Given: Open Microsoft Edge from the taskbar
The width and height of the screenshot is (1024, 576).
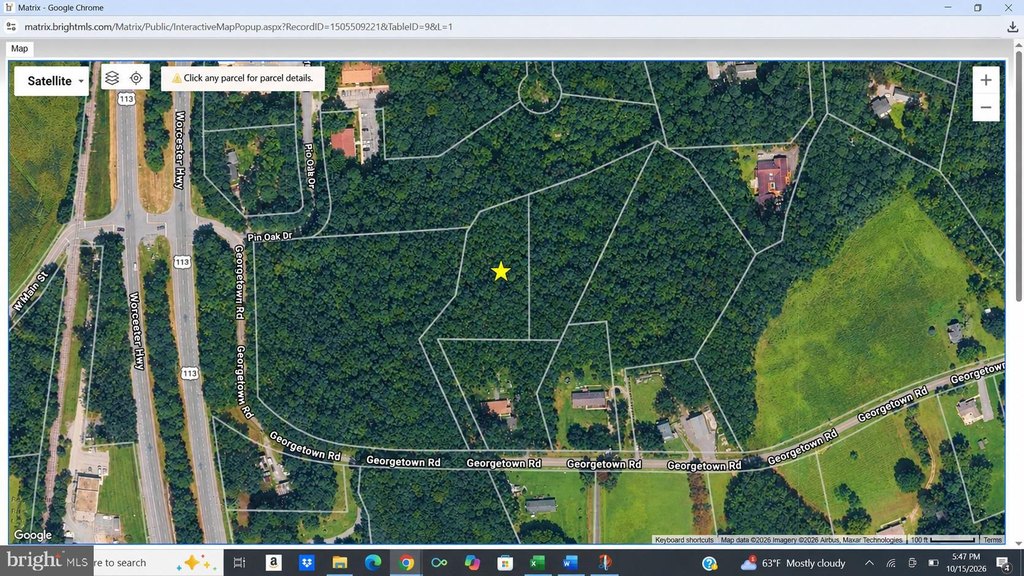Looking at the screenshot, I should coord(373,562).
